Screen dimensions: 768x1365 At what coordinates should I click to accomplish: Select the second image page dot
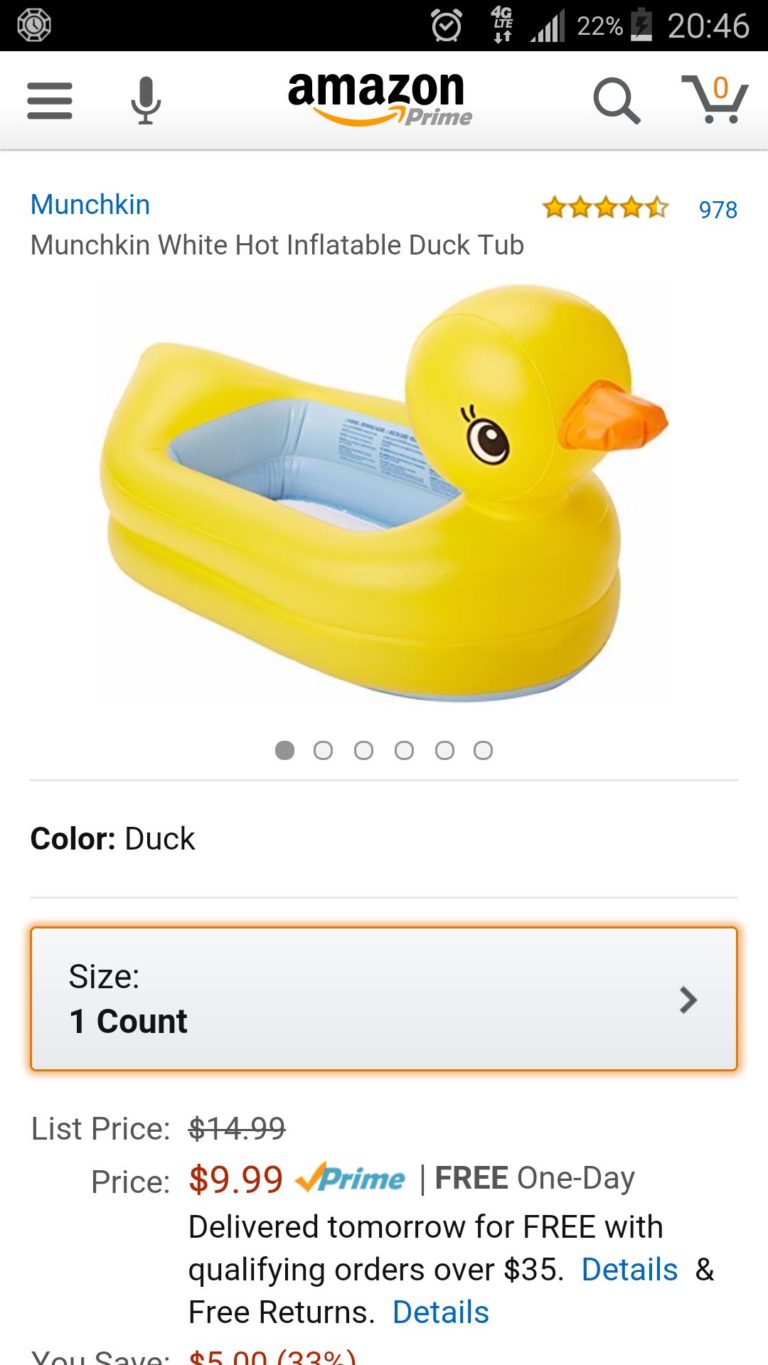[323, 750]
